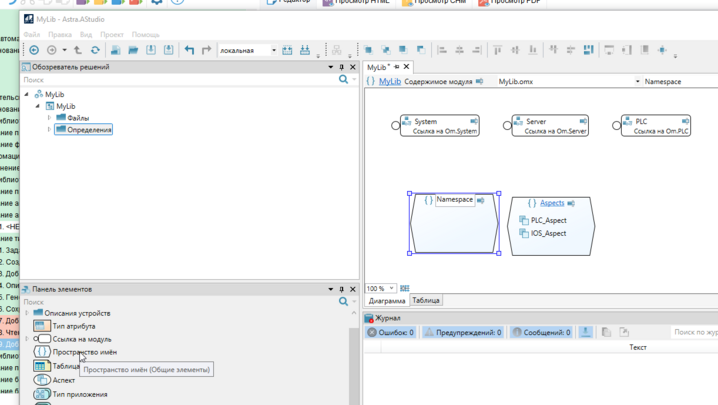Image resolution: width=718 pixels, height=405 pixels.
Task: Select the Тип атрибута element
Action: pyautogui.click(x=73, y=326)
